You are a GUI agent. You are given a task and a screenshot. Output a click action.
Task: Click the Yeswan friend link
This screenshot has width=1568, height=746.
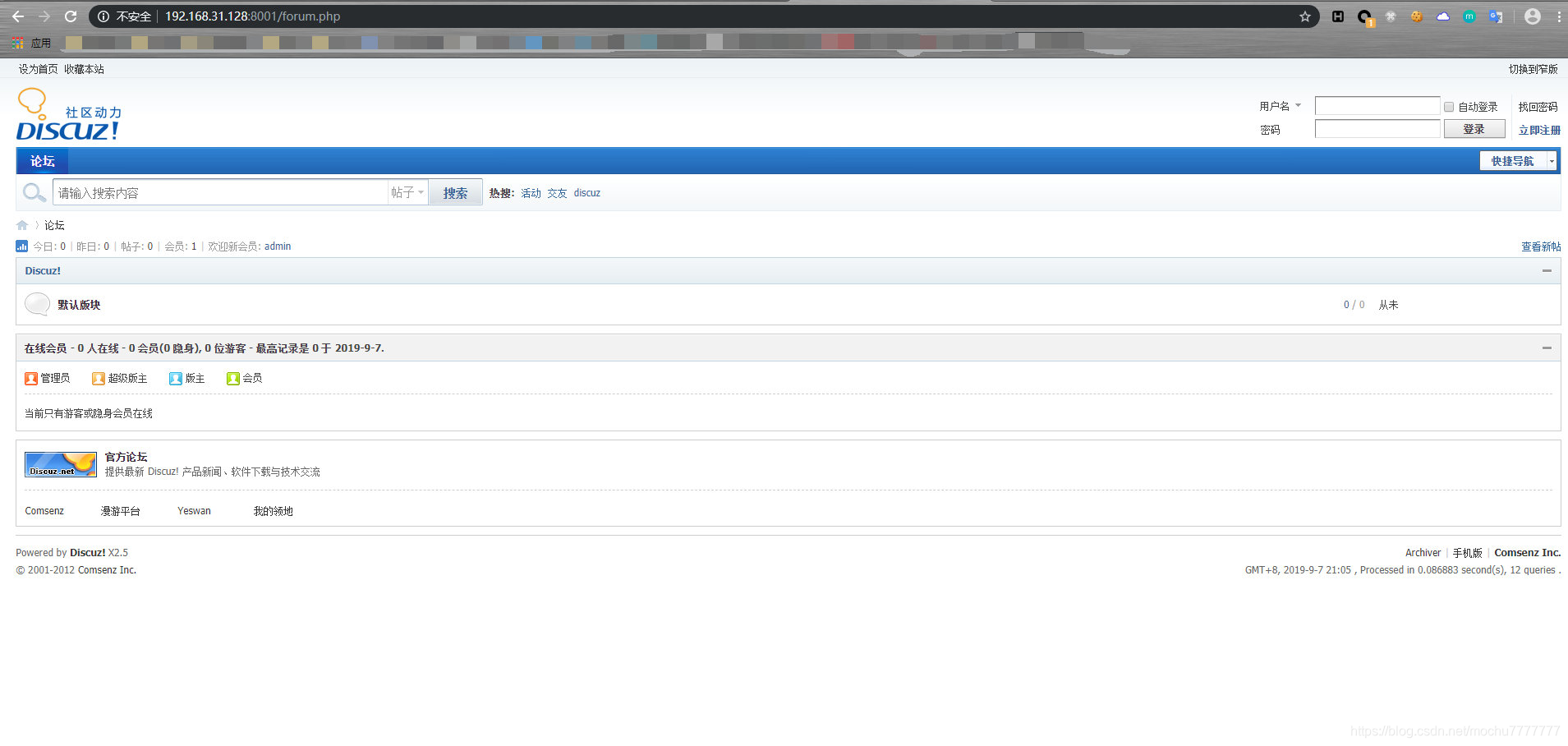194,511
